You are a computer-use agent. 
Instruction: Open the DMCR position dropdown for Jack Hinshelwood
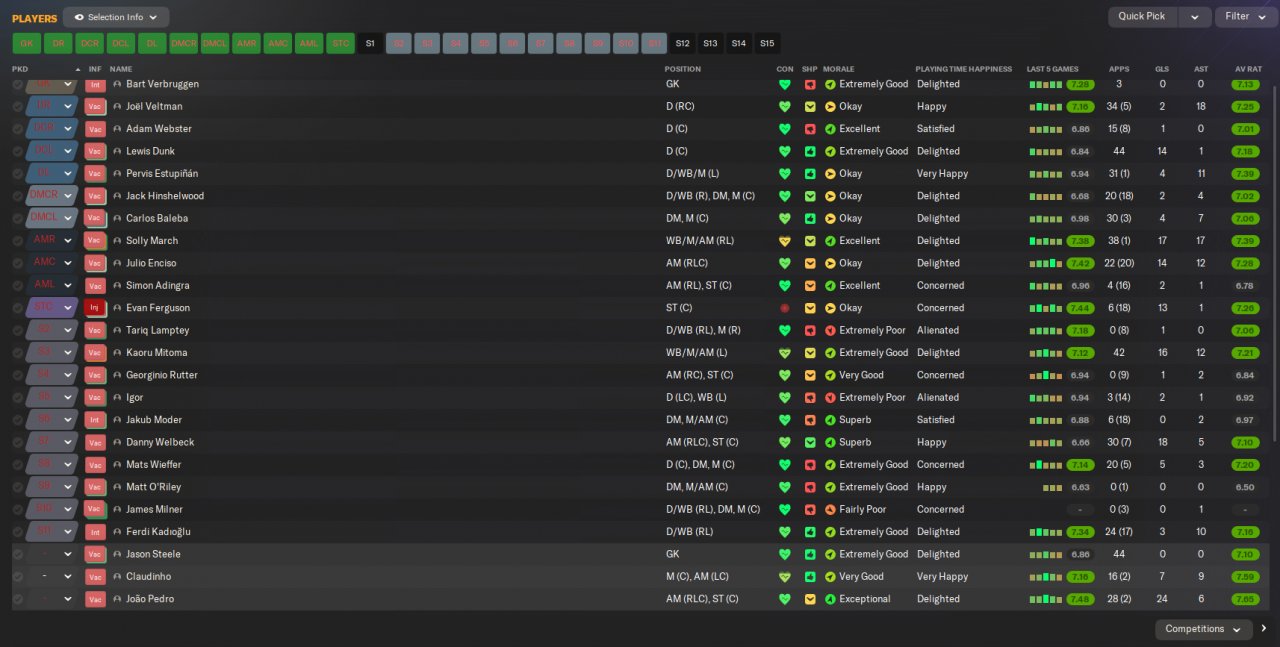68,196
